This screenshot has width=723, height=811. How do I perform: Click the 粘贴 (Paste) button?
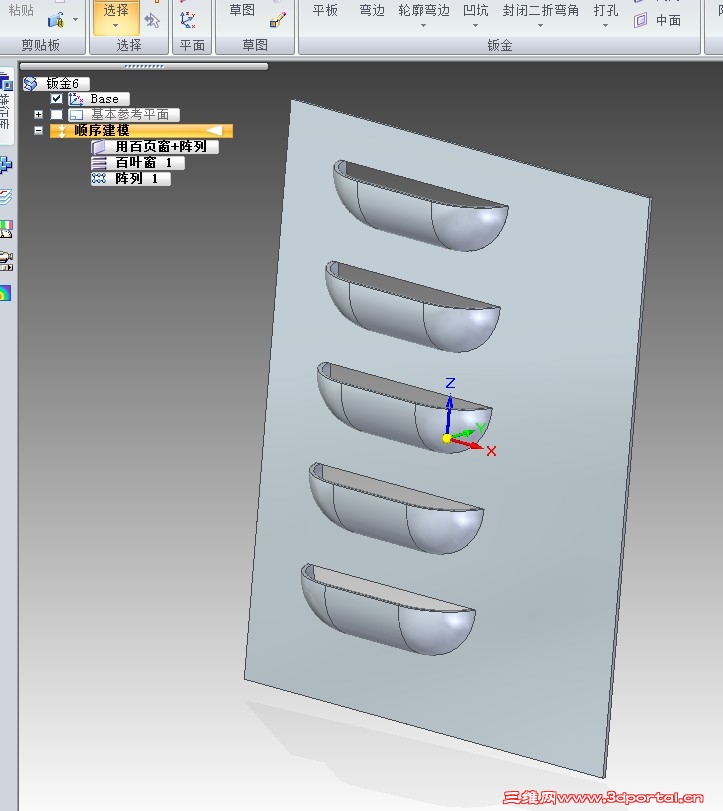(21, 10)
